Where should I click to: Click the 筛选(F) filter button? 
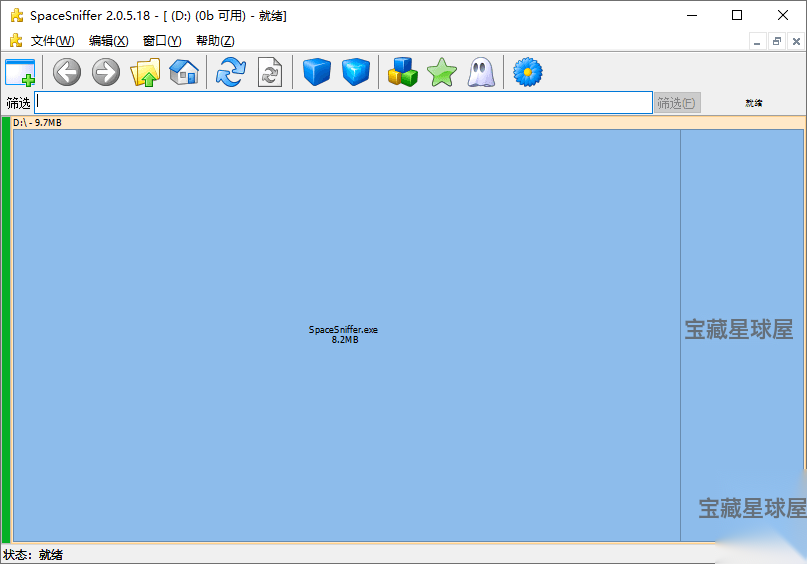coord(677,103)
